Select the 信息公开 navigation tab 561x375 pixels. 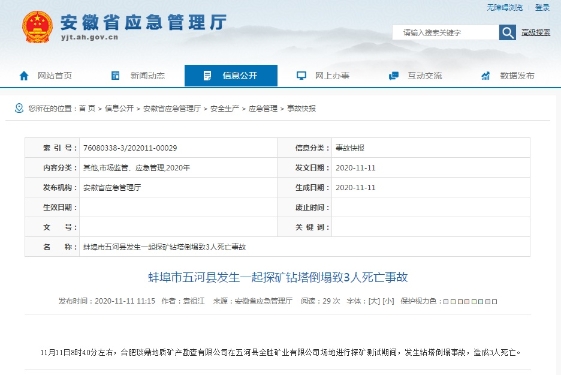[x=231, y=76]
